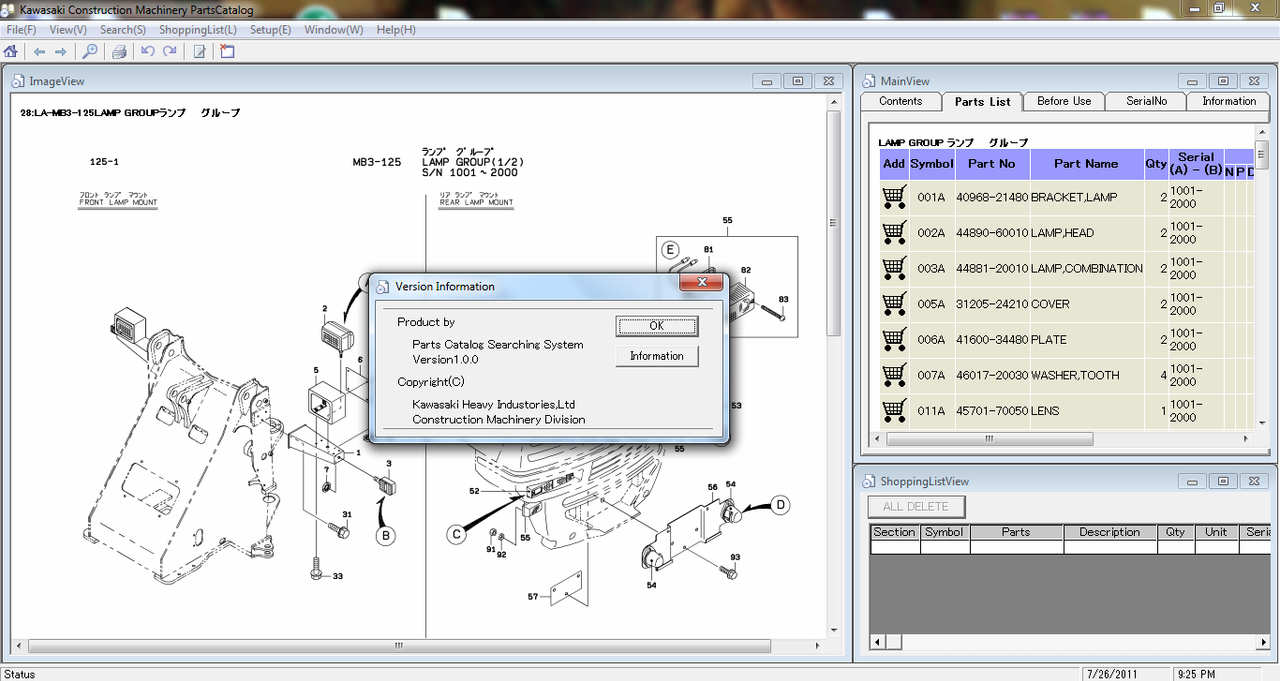Click part number 45701-70050
The image size is (1280, 681).
click(x=992, y=411)
